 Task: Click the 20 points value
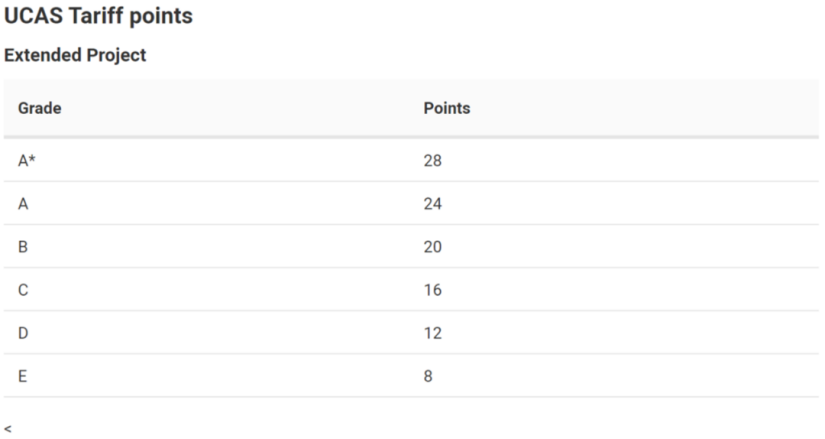click(x=432, y=247)
